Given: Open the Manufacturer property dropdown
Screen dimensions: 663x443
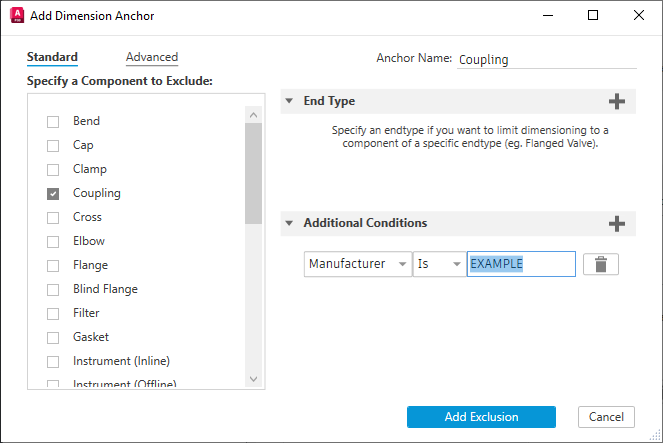Looking at the screenshot, I should [358, 264].
